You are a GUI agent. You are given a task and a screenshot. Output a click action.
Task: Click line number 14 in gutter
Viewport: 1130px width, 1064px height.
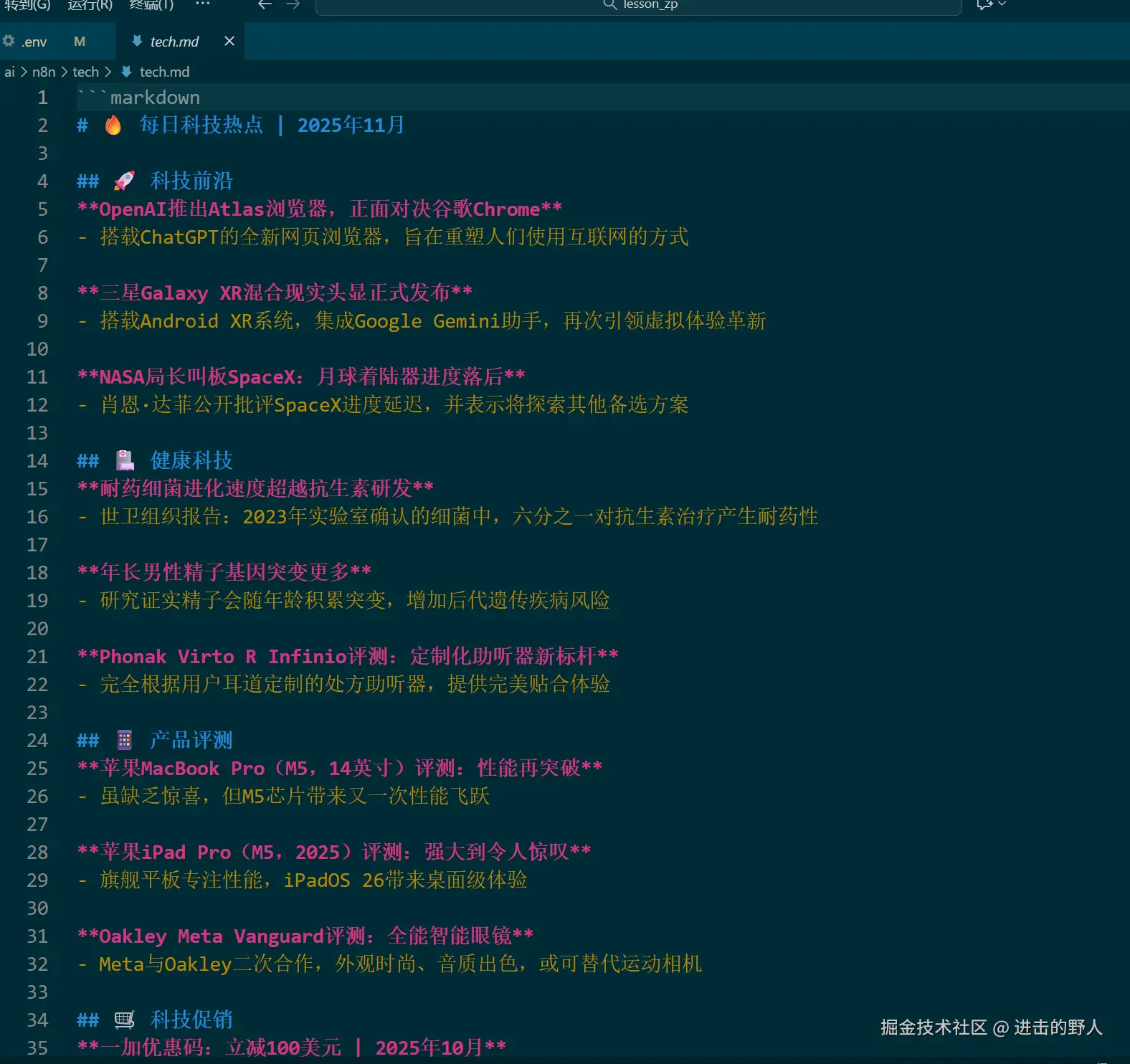[37, 461]
